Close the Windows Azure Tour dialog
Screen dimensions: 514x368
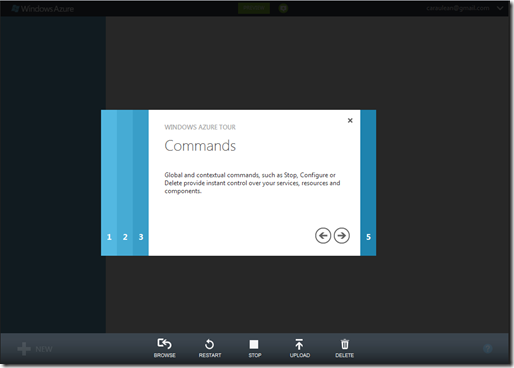[350, 120]
